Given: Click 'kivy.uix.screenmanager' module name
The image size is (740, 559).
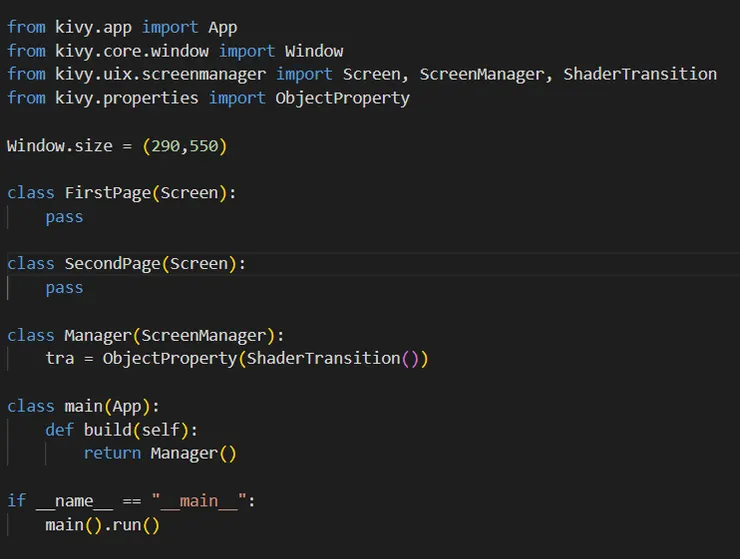Looking at the screenshot, I should pos(160,74).
